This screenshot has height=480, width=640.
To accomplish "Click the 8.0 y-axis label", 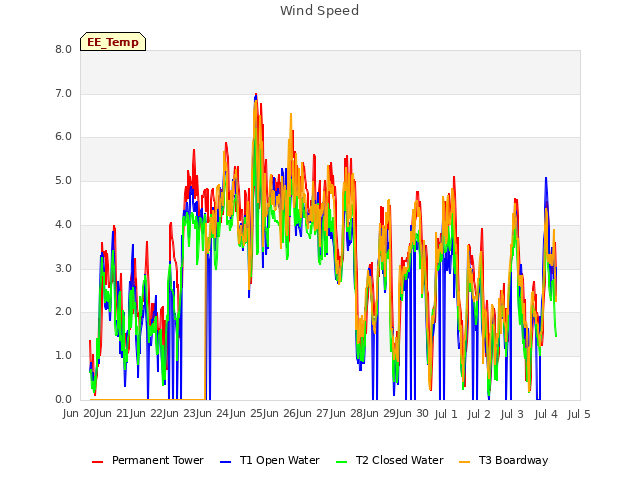I will (x=63, y=49).
